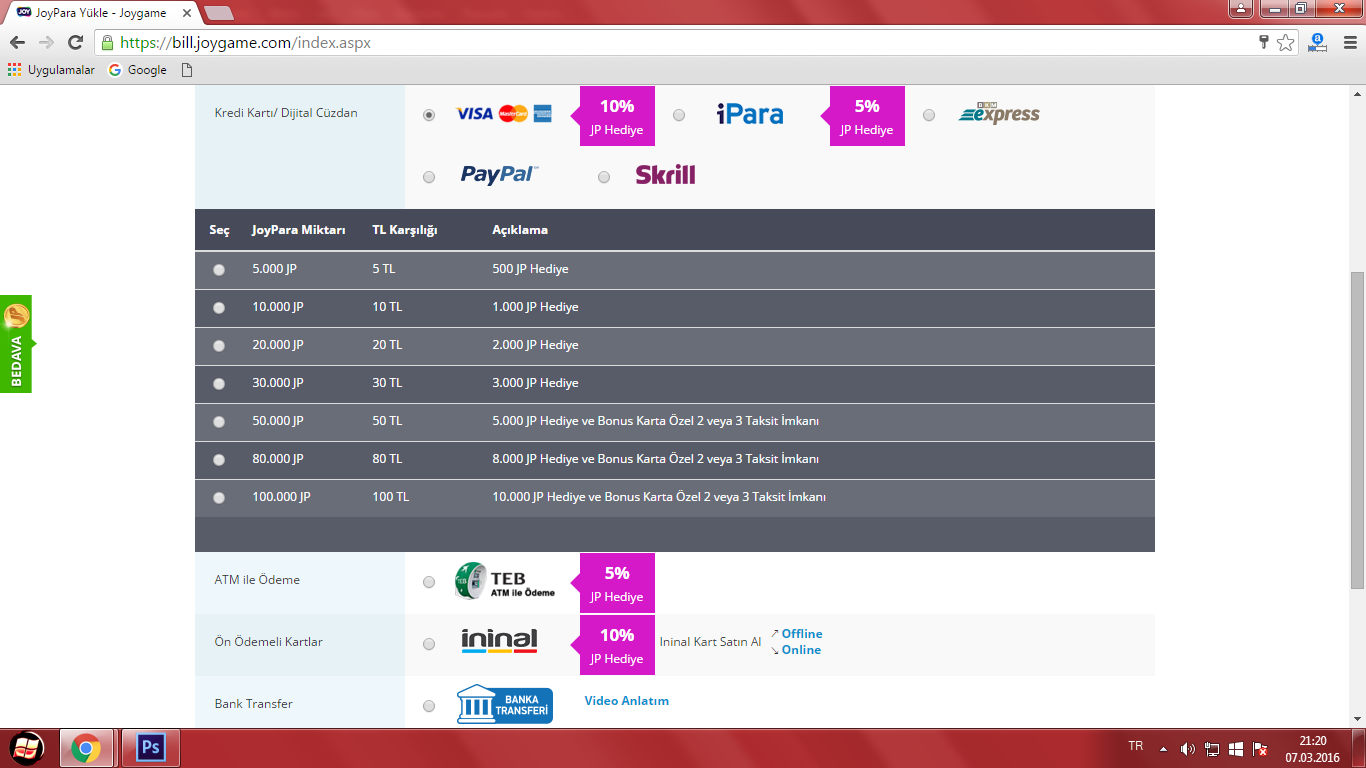Click the TL Karşılığı column header

click(x=405, y=230)
